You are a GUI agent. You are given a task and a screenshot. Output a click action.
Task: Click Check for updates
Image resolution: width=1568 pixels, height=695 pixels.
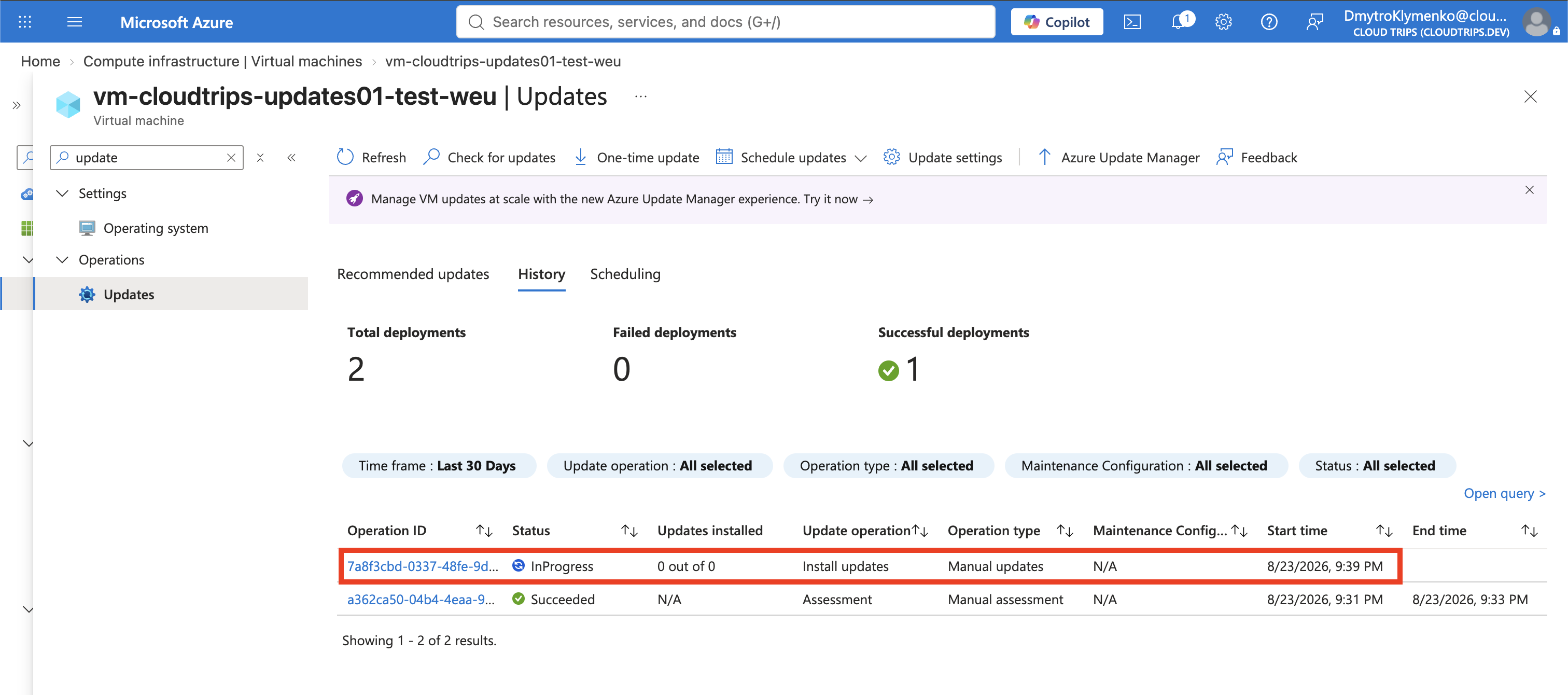(x=489, y=157)
